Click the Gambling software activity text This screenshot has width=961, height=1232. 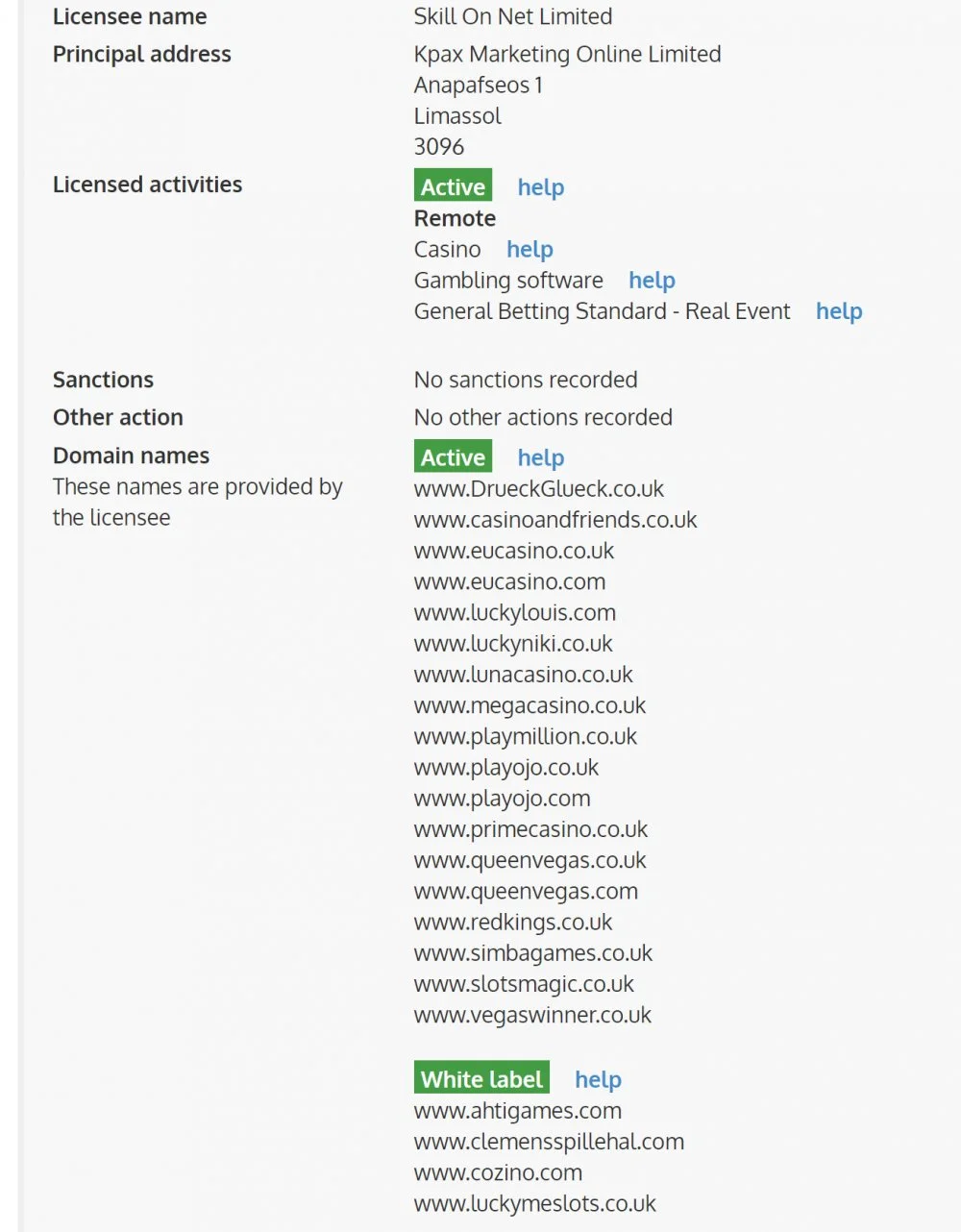pyautogui.click(x=508, y=280)
